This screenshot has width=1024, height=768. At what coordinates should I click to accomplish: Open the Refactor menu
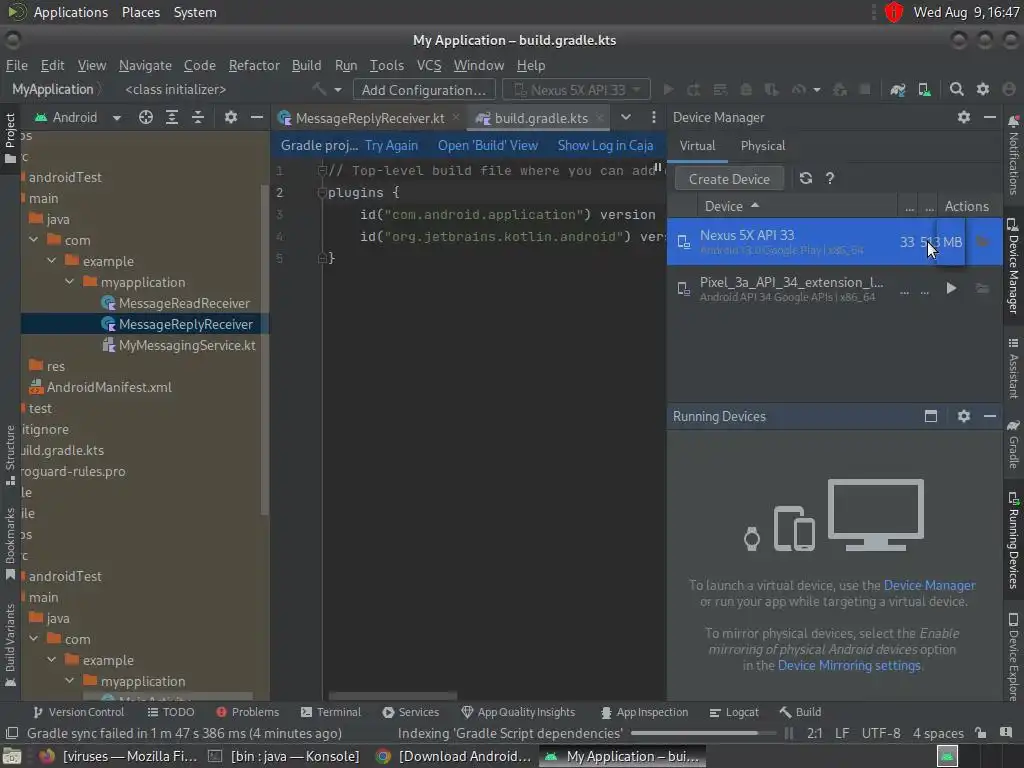[x=254, y=65]
